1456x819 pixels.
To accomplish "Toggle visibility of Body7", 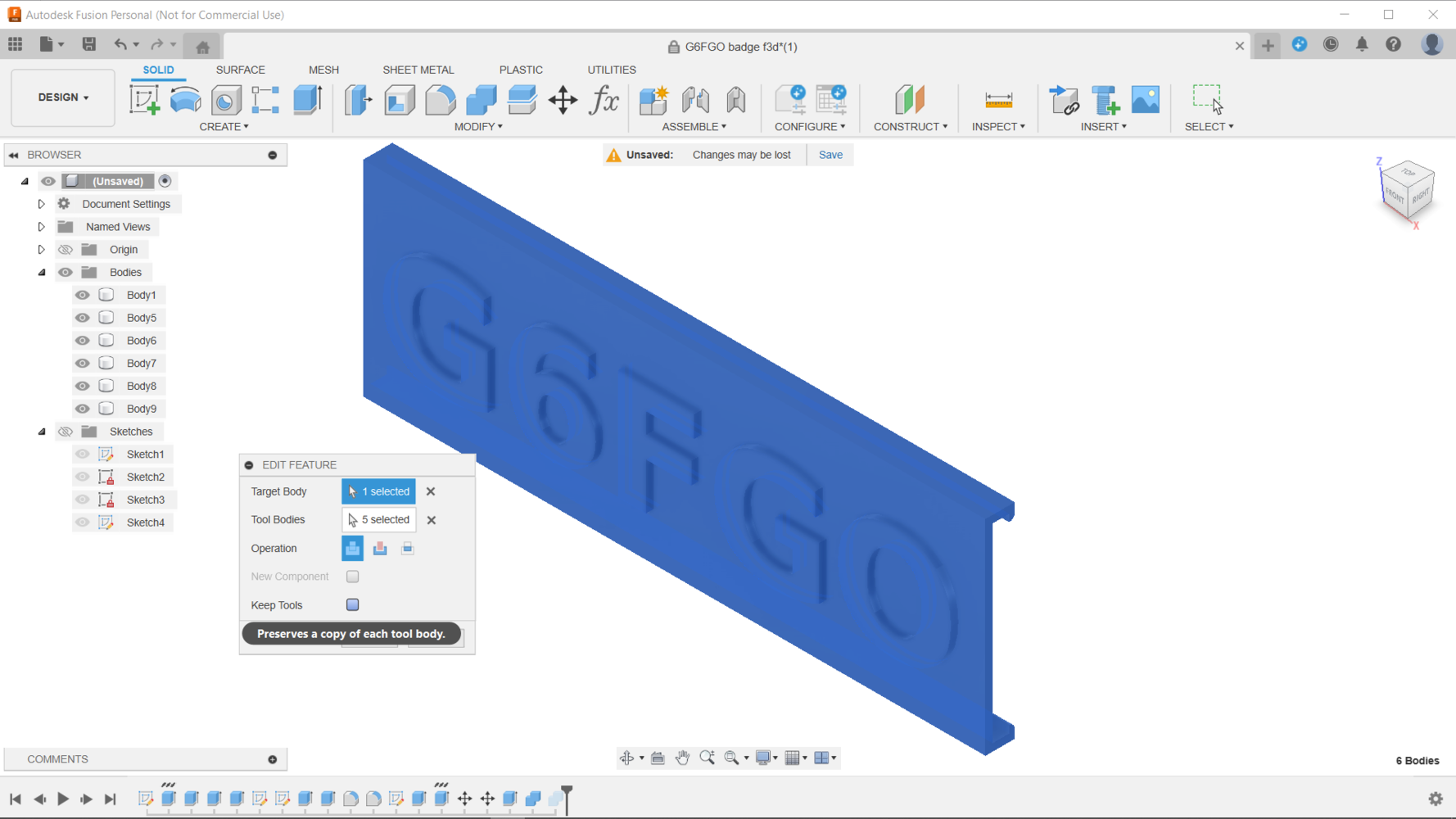I will (82, 363).
